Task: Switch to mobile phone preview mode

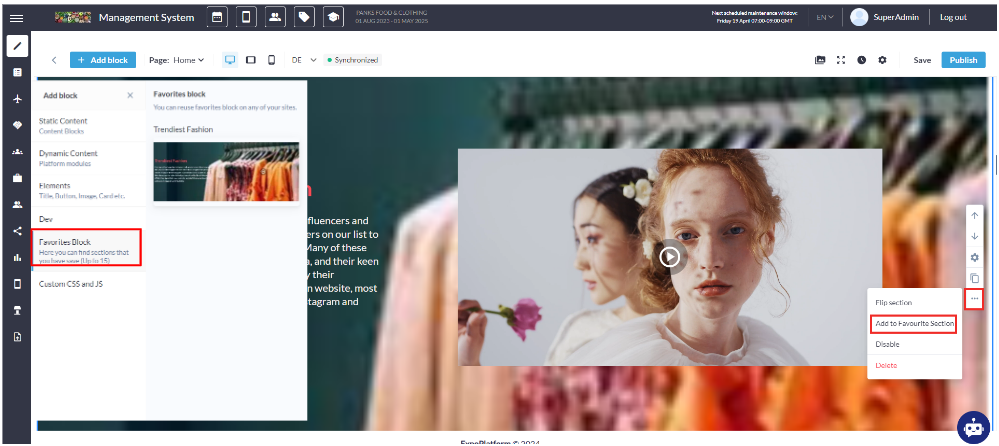Action: click(x=271, y=60)
